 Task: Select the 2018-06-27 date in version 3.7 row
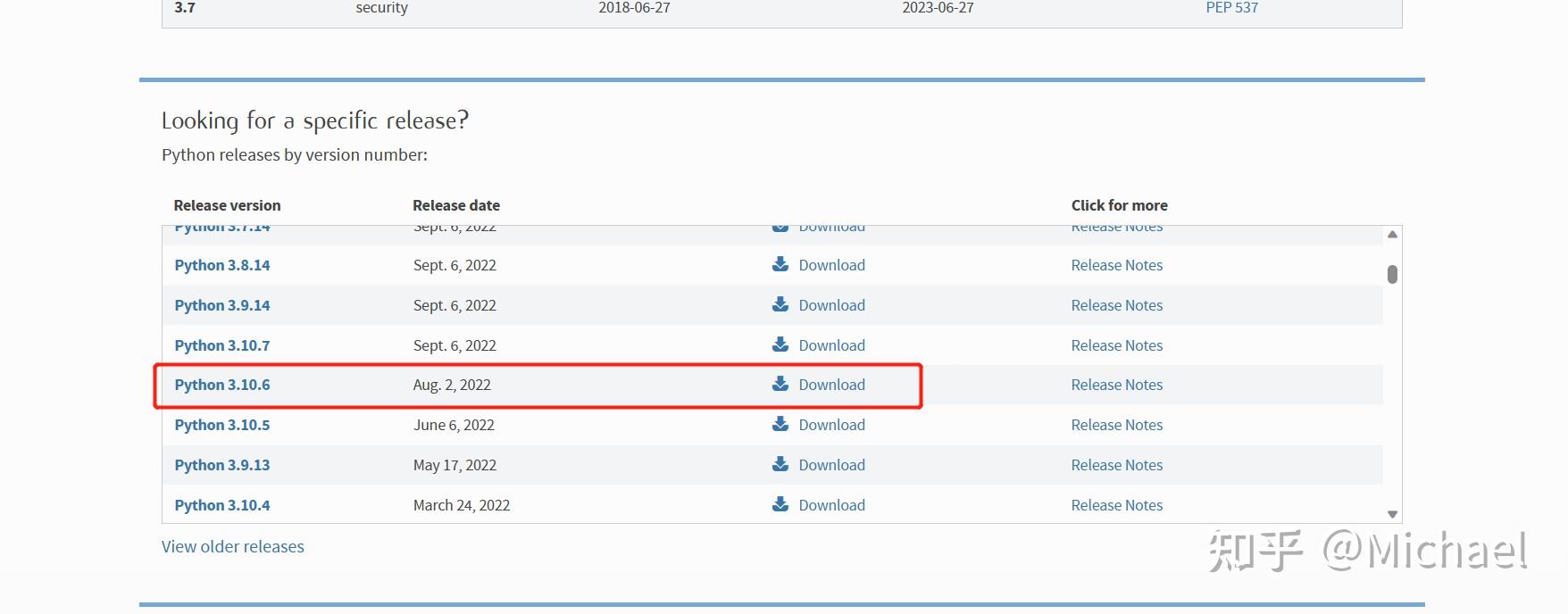coord(634,8)
